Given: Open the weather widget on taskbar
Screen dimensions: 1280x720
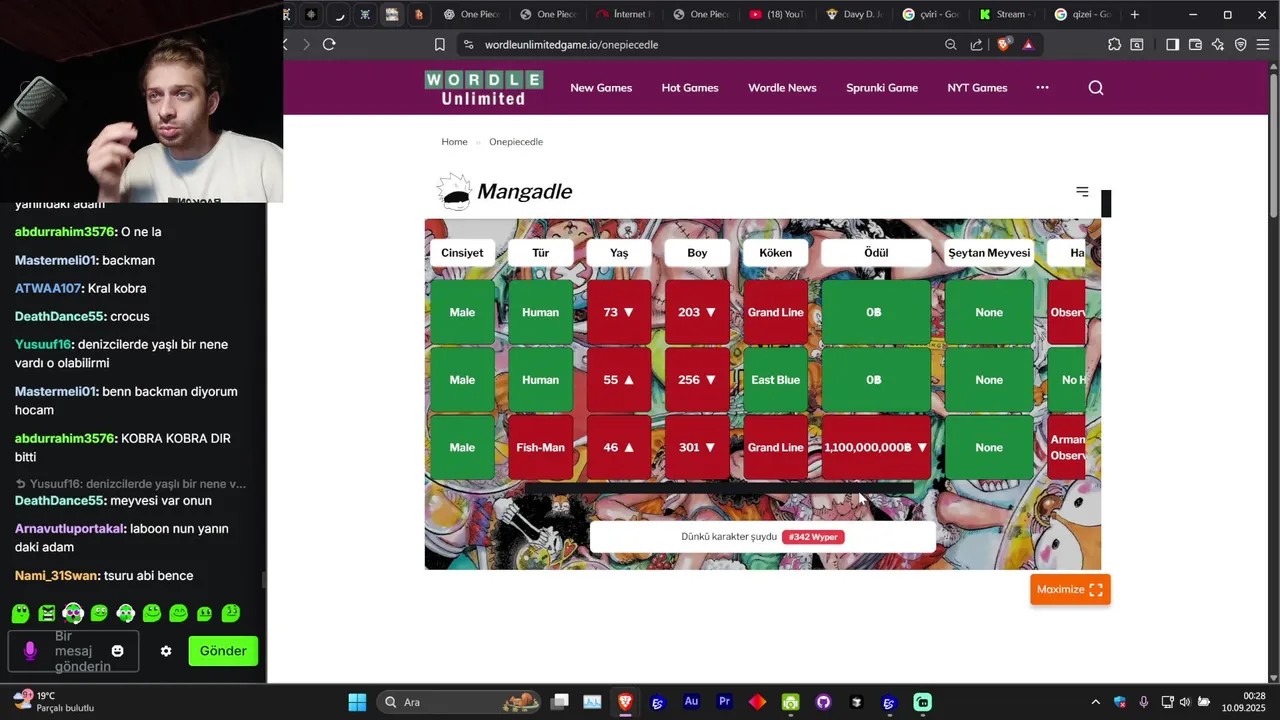Looking at the screenshot, I should pos(54,702).
